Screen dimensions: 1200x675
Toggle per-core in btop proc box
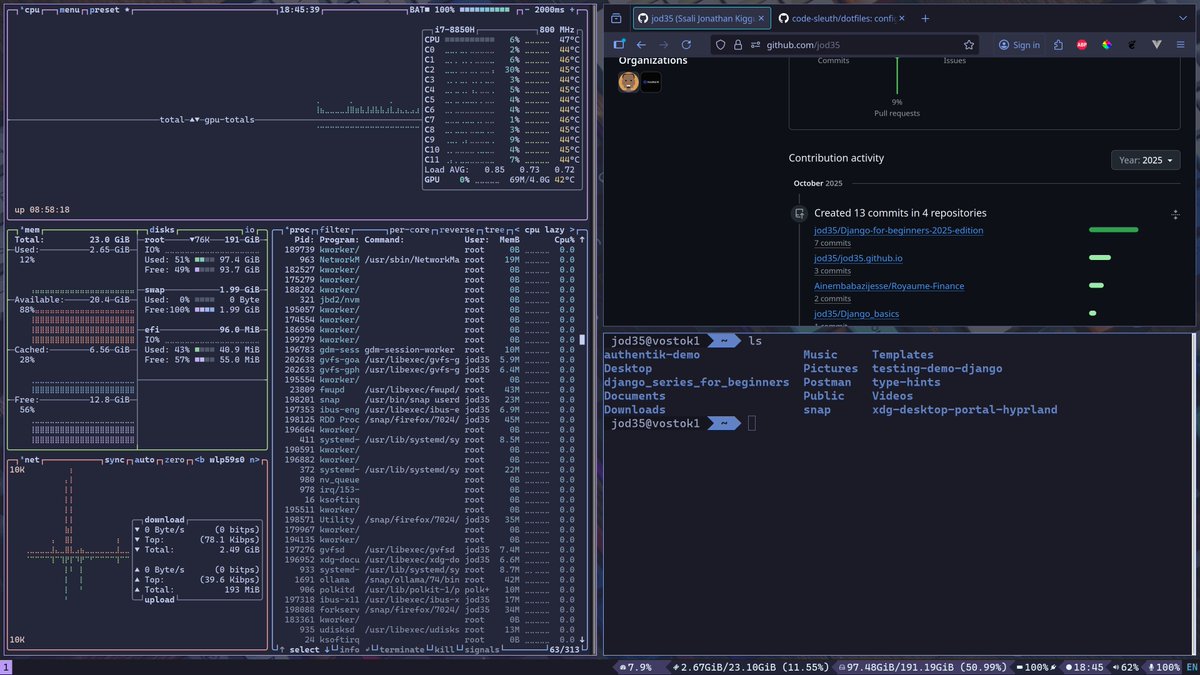click(410, 229)
